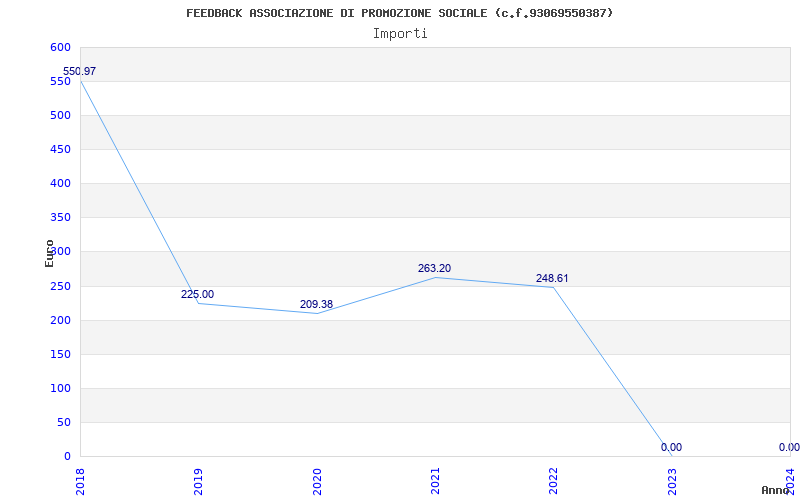Viewport: 800px width, 500px height.
Task: Click the 2019 x-axis label
Action: (198, 481)
